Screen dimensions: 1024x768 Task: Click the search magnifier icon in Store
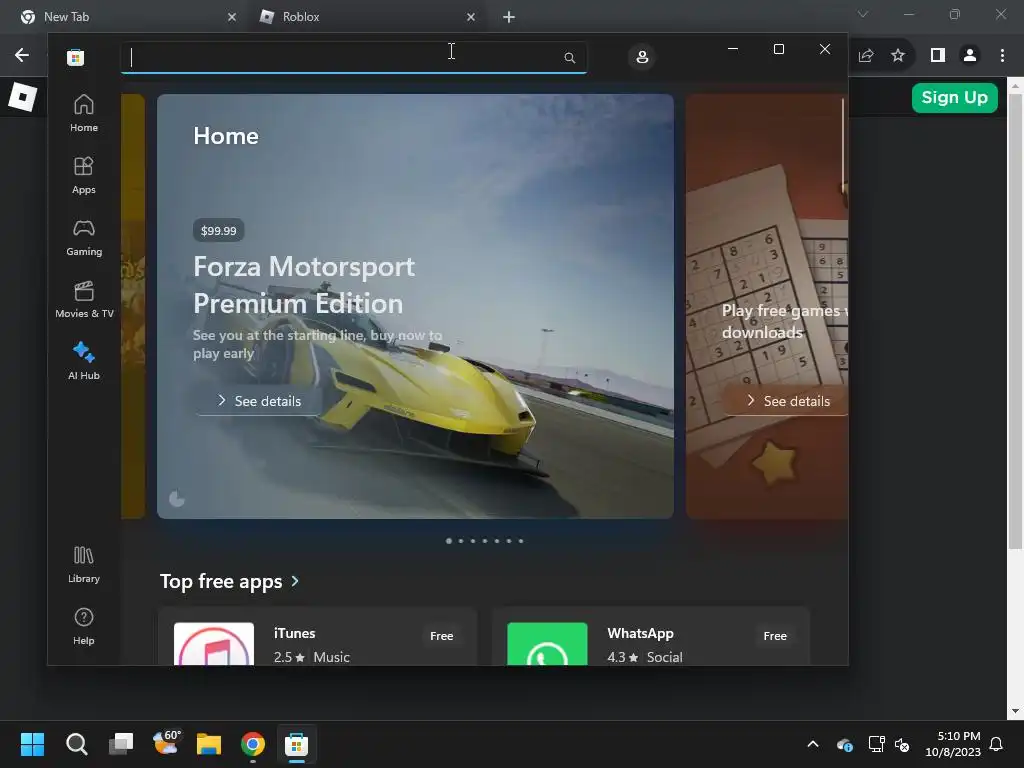(569, 57)
